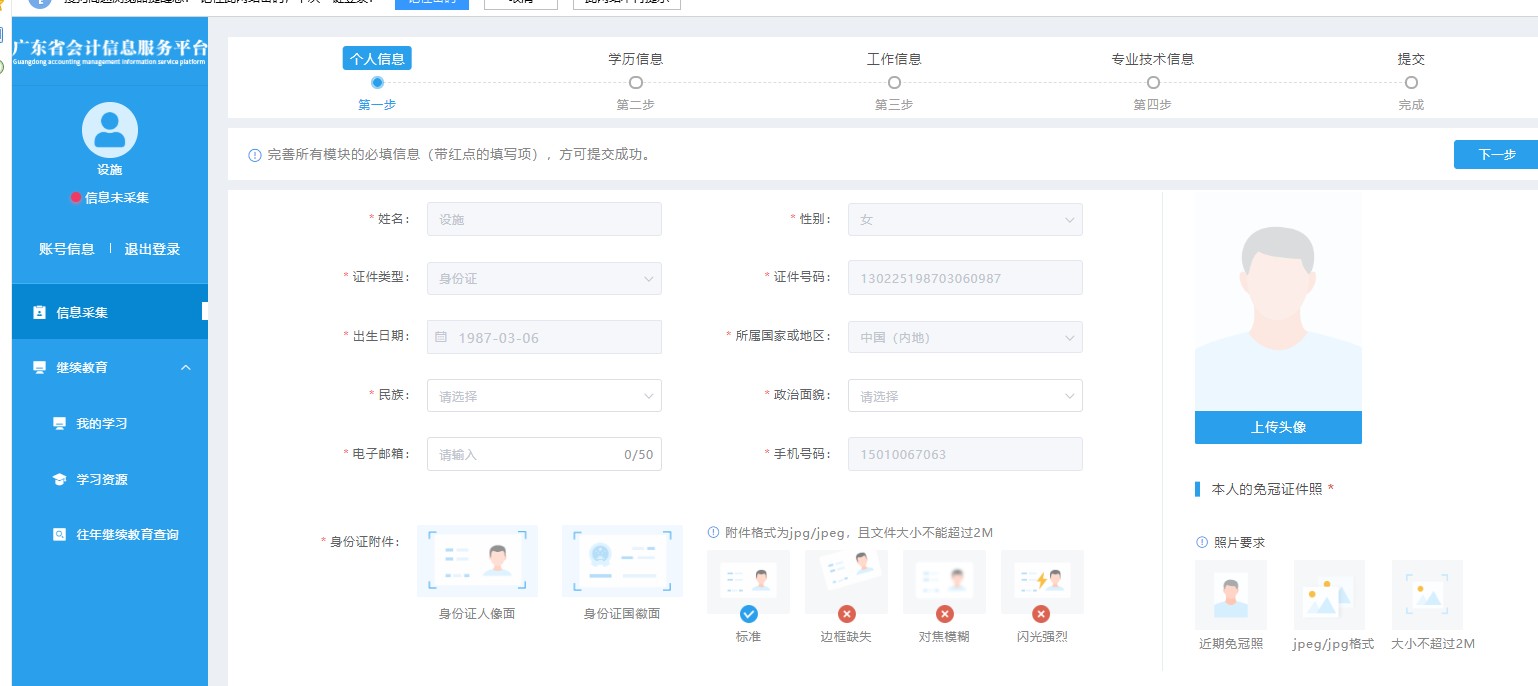This screenshot has height=686, width=1538.
Task: Click the 学习资源 graduation cap icon
Action: click(60, 479)
